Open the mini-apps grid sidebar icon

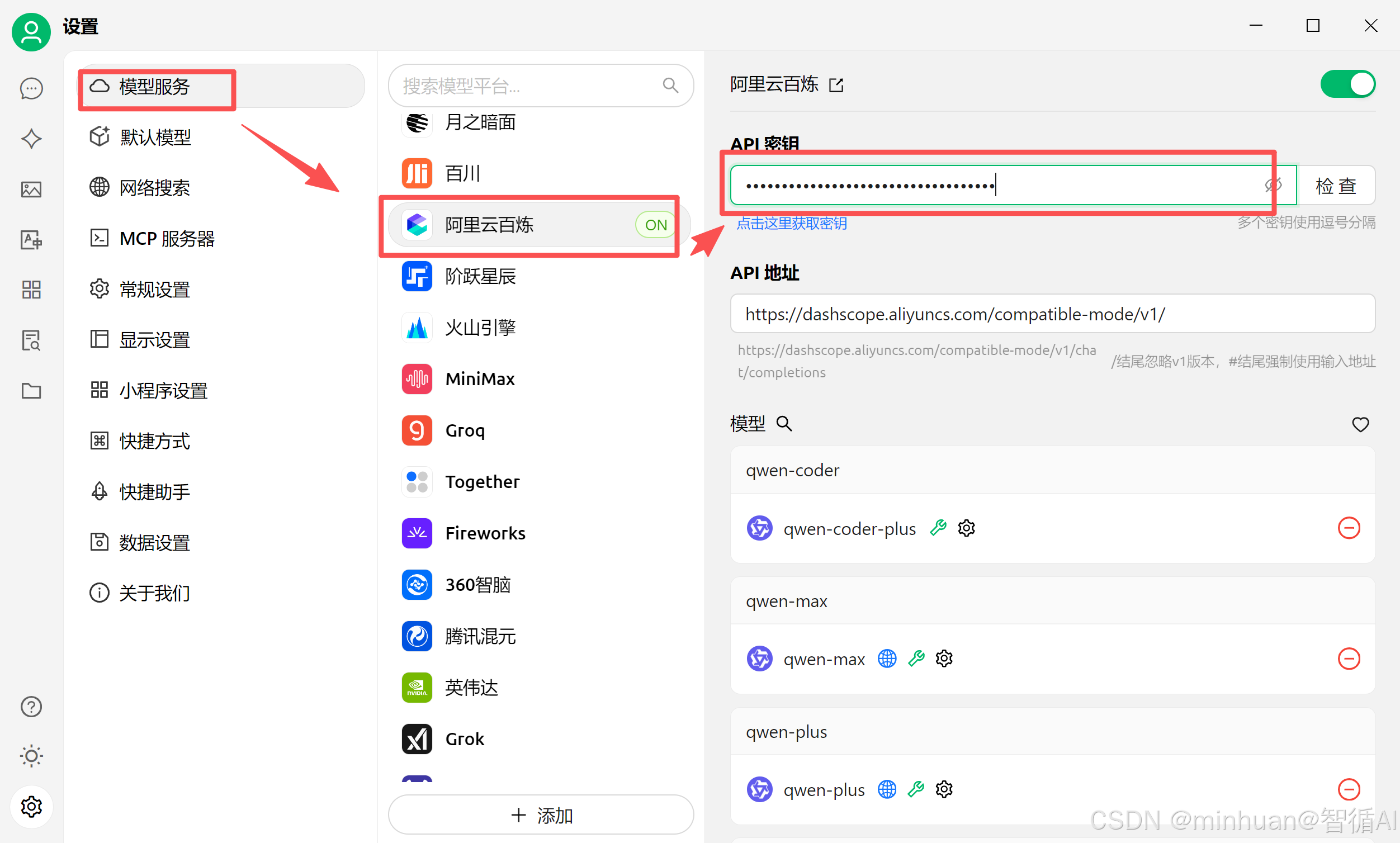tap(31, 290)
